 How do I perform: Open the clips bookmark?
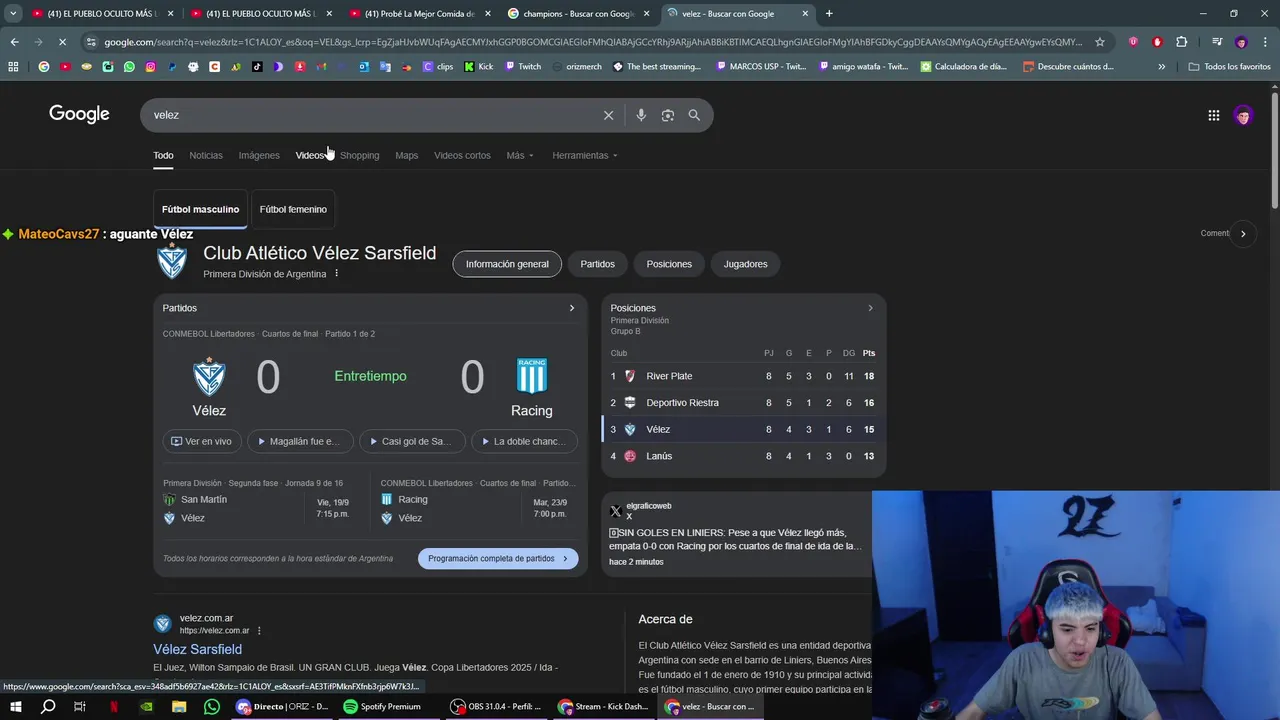(438, 67)
